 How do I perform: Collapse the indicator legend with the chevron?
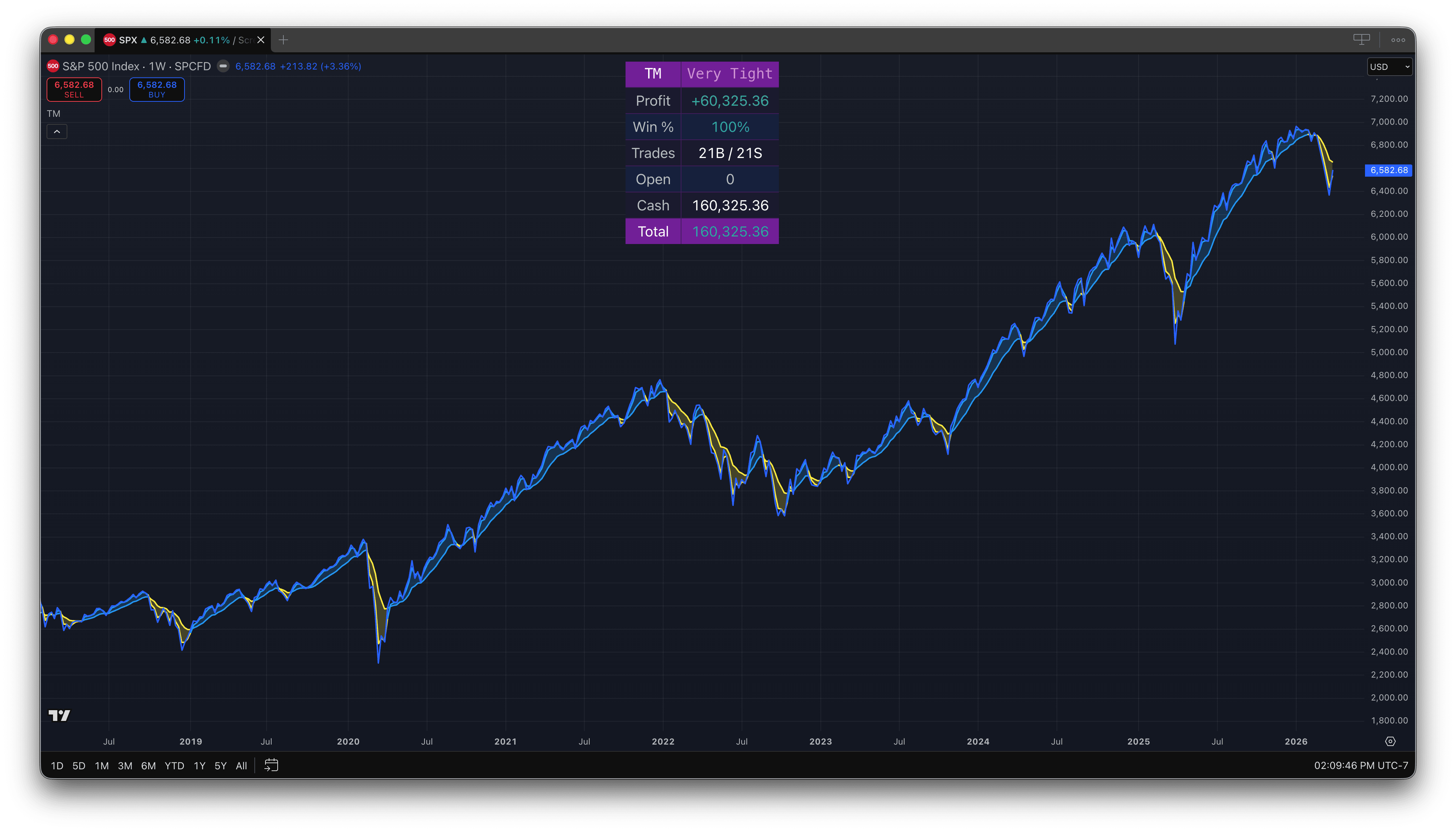coord(57,132)
